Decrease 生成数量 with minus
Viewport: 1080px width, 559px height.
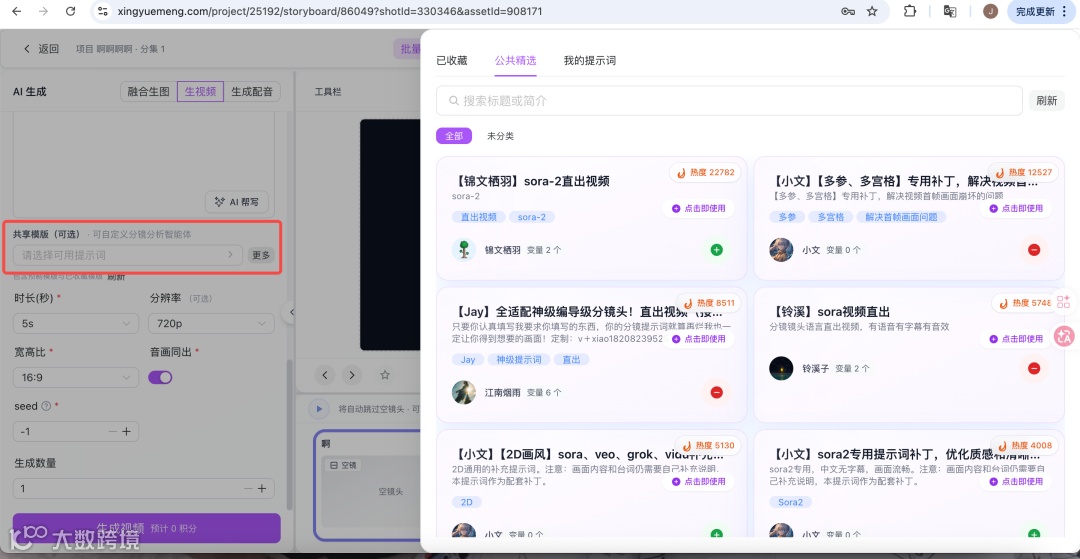click(x=248, y=489)
